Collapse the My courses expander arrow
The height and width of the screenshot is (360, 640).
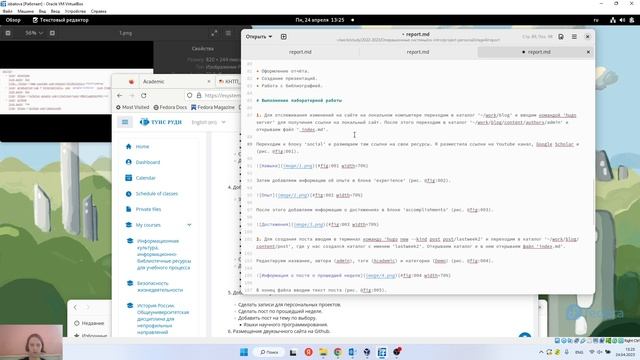tap(189, 225)
